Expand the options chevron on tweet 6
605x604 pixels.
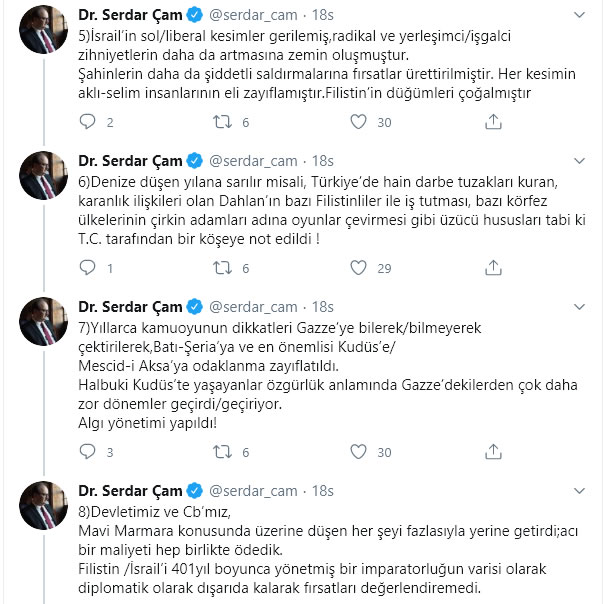[582, 161]
